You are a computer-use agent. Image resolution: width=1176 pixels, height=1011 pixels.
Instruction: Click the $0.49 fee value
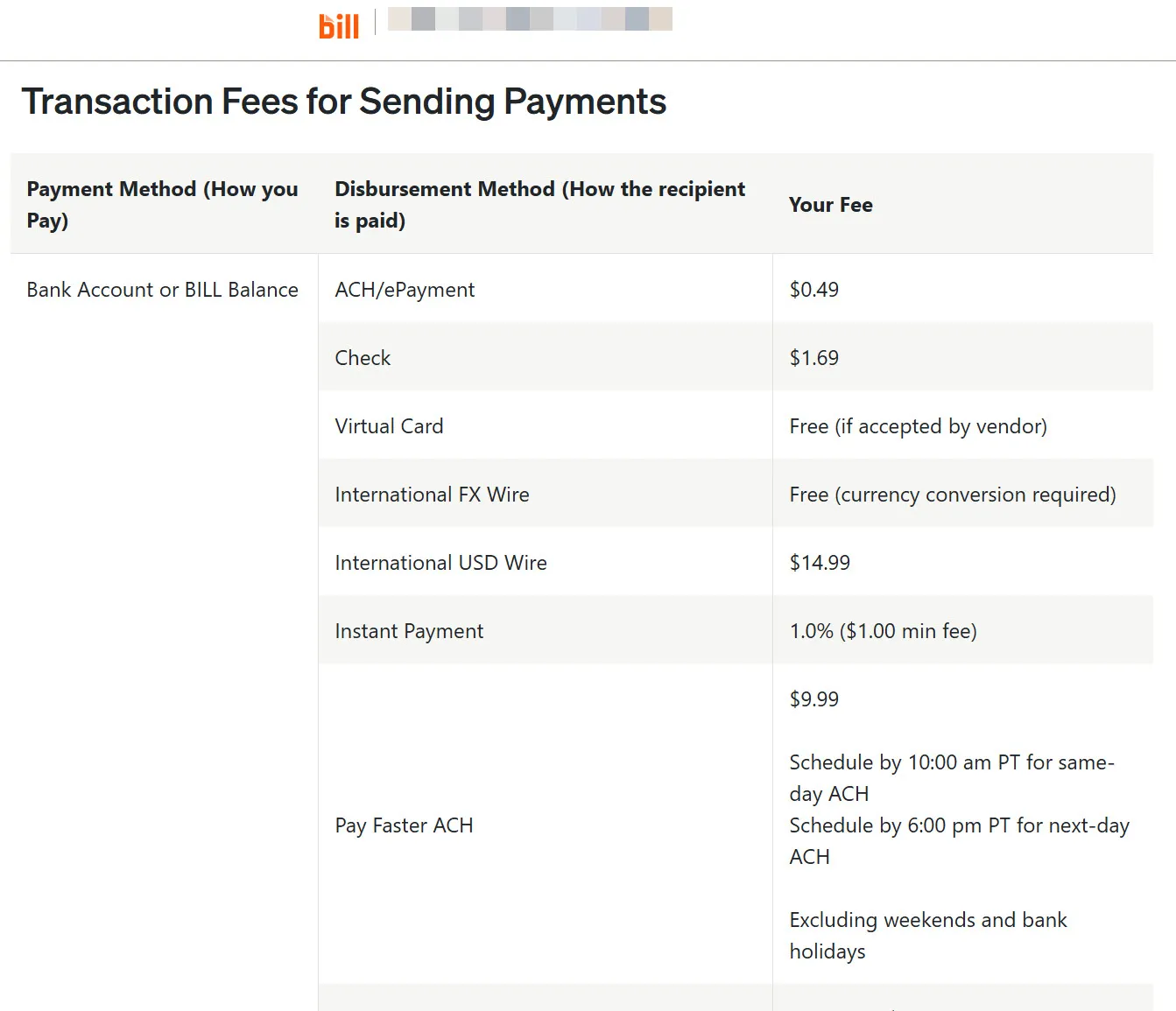click(814, 290)
